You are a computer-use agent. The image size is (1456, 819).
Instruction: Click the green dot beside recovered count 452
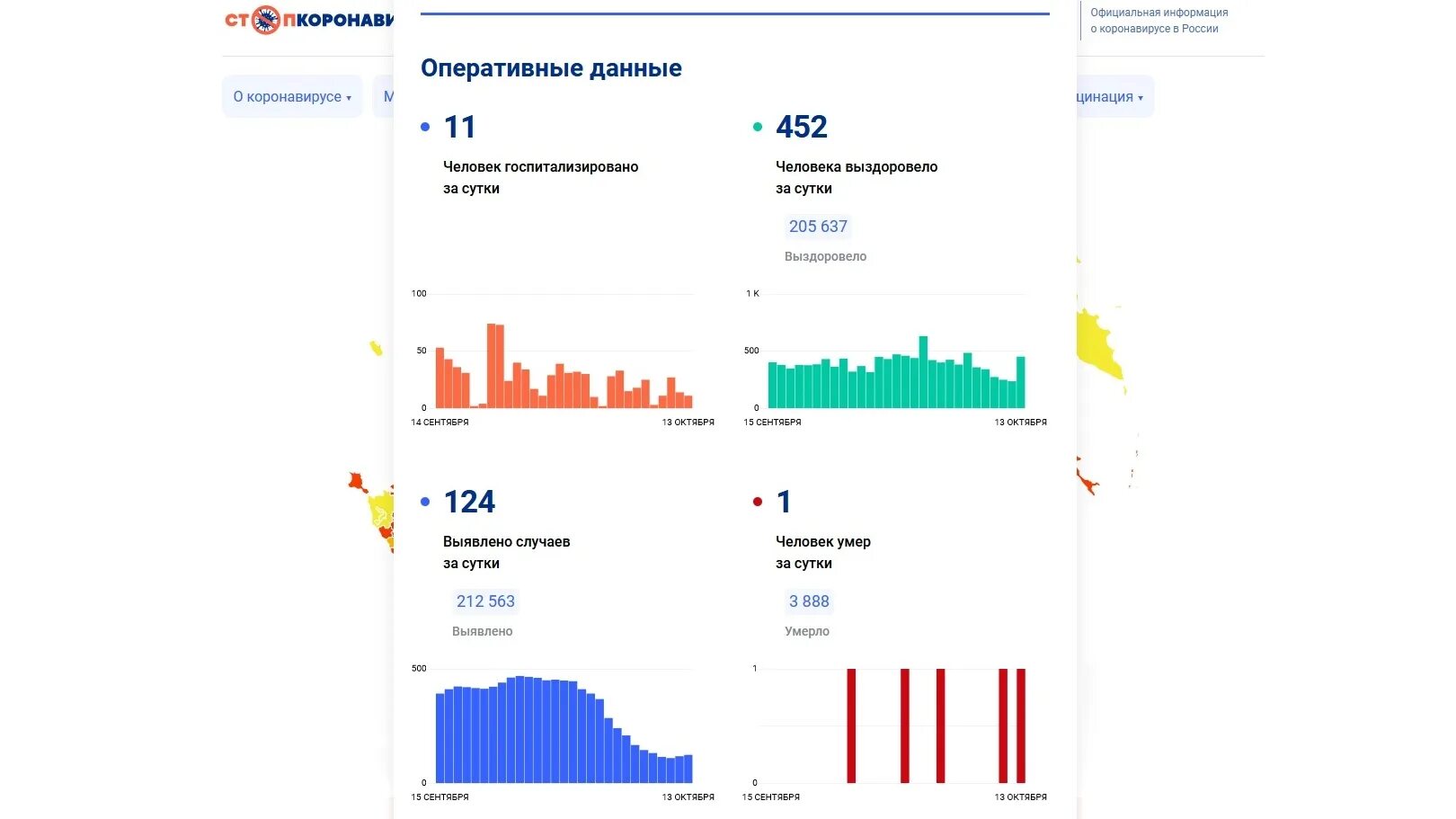click(758, 126)
